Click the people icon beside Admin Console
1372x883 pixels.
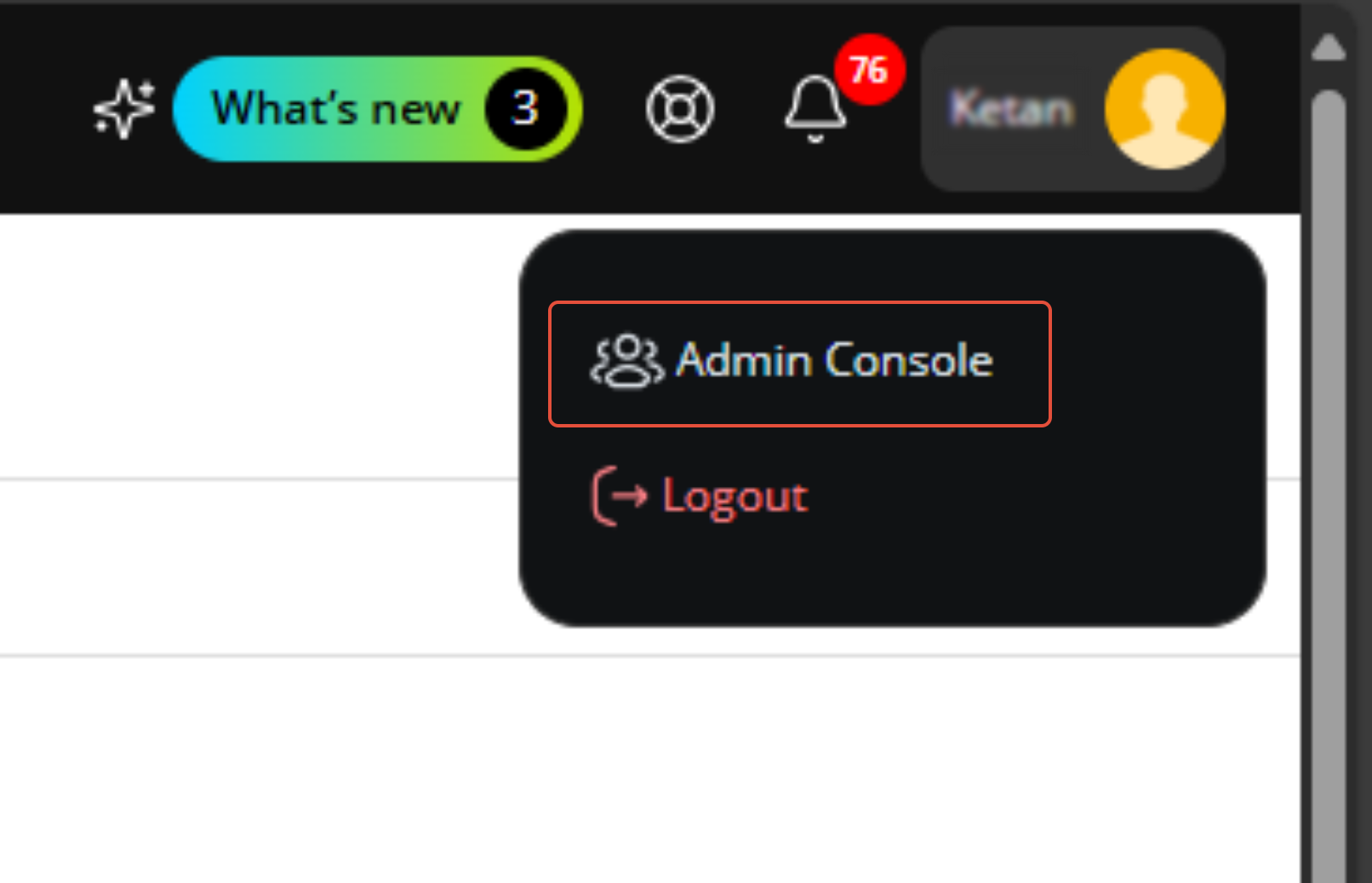click(x=626, y=362)
